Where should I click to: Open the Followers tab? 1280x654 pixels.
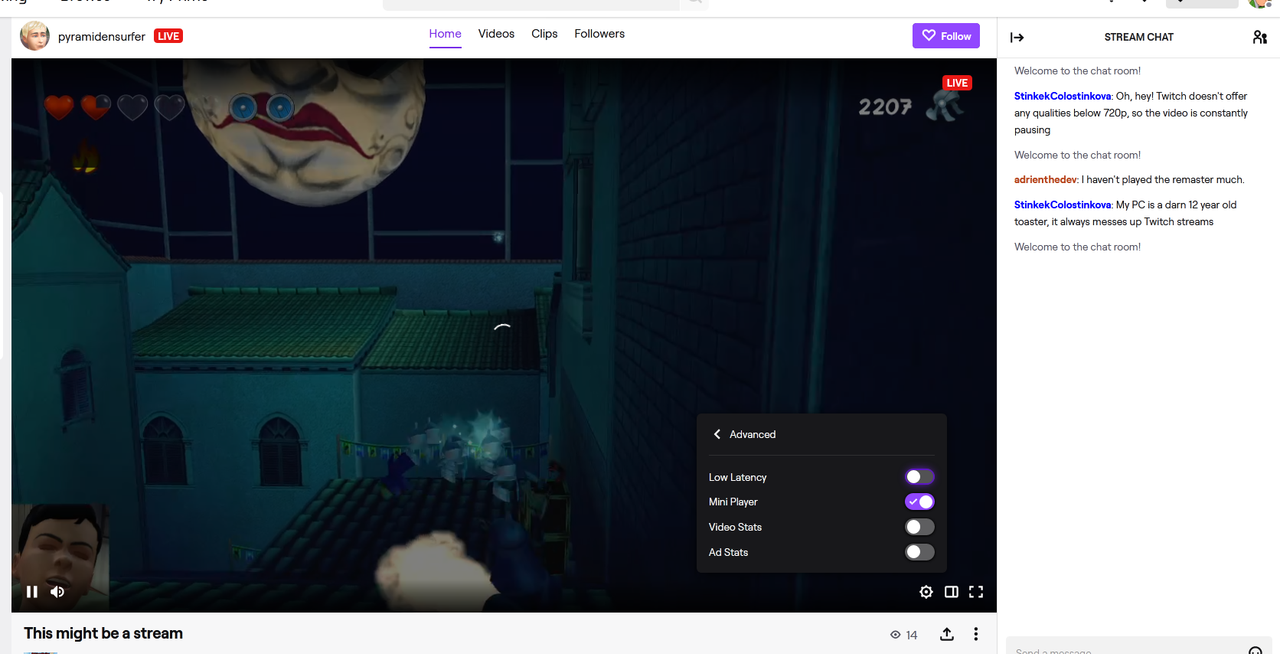tap(599, 34)
